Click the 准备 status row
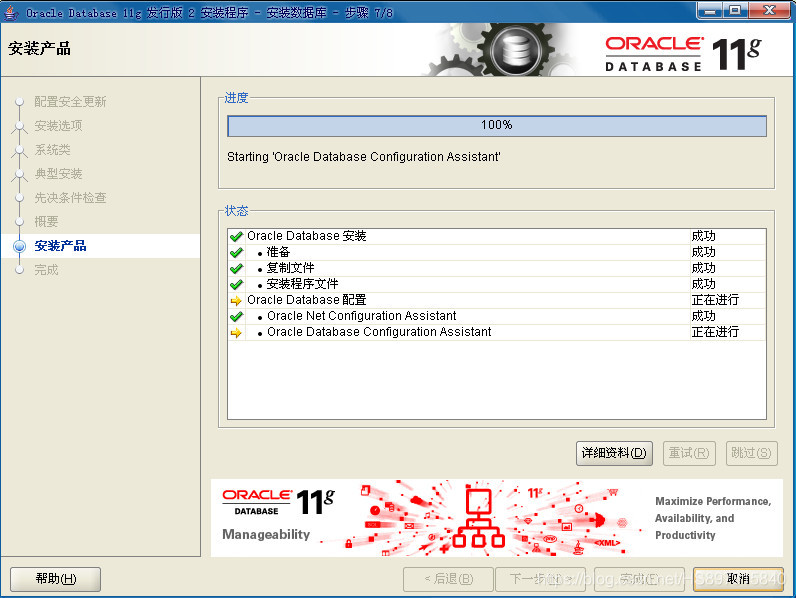The height and width of the screenshot is (598, 796). click(x=497, y=252)
